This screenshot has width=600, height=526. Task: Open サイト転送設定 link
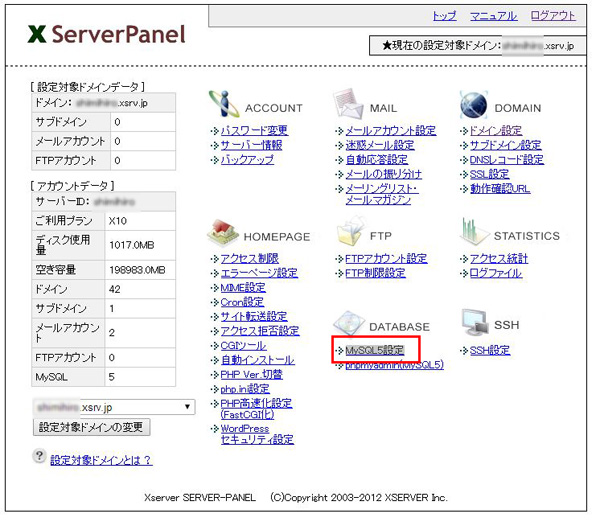(x=254, y=316)
